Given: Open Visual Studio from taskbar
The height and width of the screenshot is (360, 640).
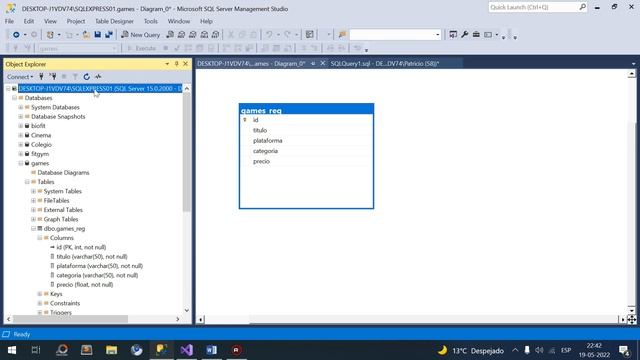Looking at the screenshot, I should point(187,350).
